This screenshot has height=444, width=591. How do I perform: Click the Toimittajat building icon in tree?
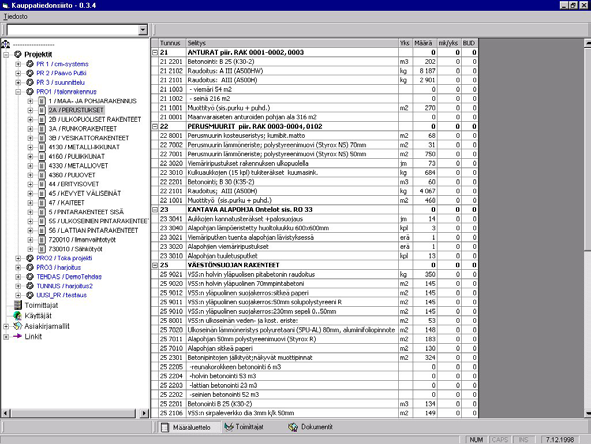tap(18, 305)
